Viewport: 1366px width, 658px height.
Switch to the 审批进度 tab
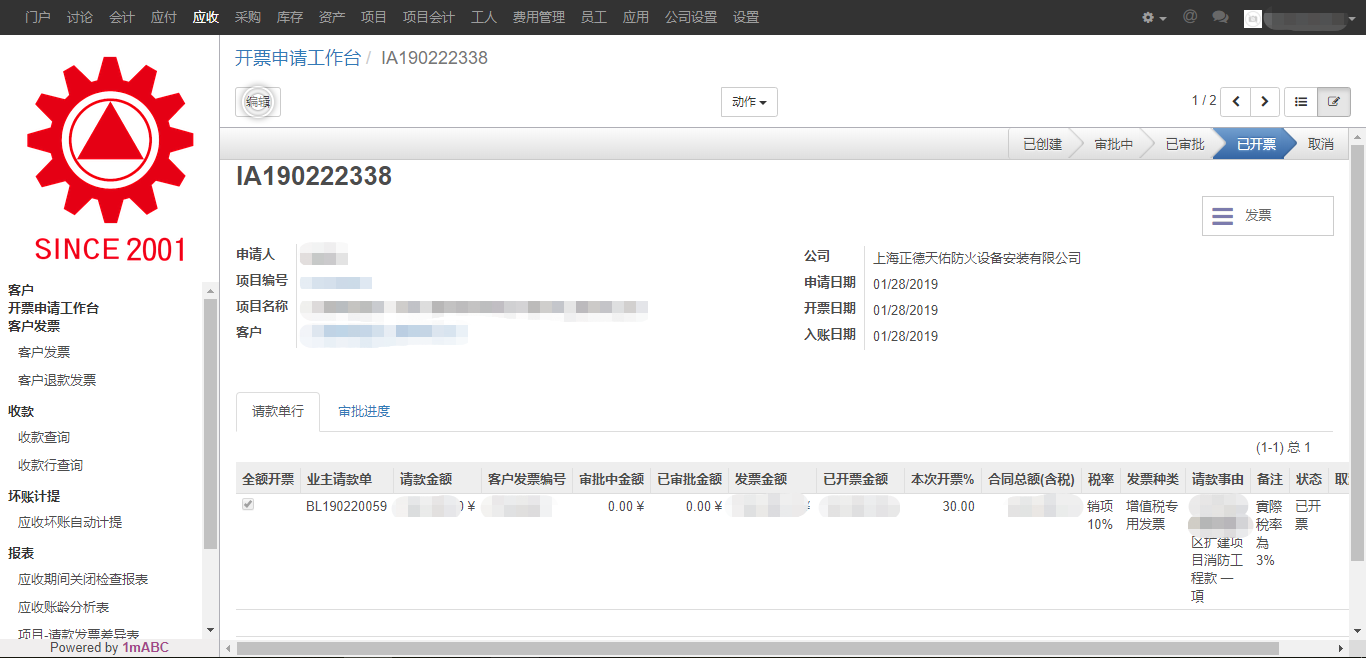pos(364,412)
